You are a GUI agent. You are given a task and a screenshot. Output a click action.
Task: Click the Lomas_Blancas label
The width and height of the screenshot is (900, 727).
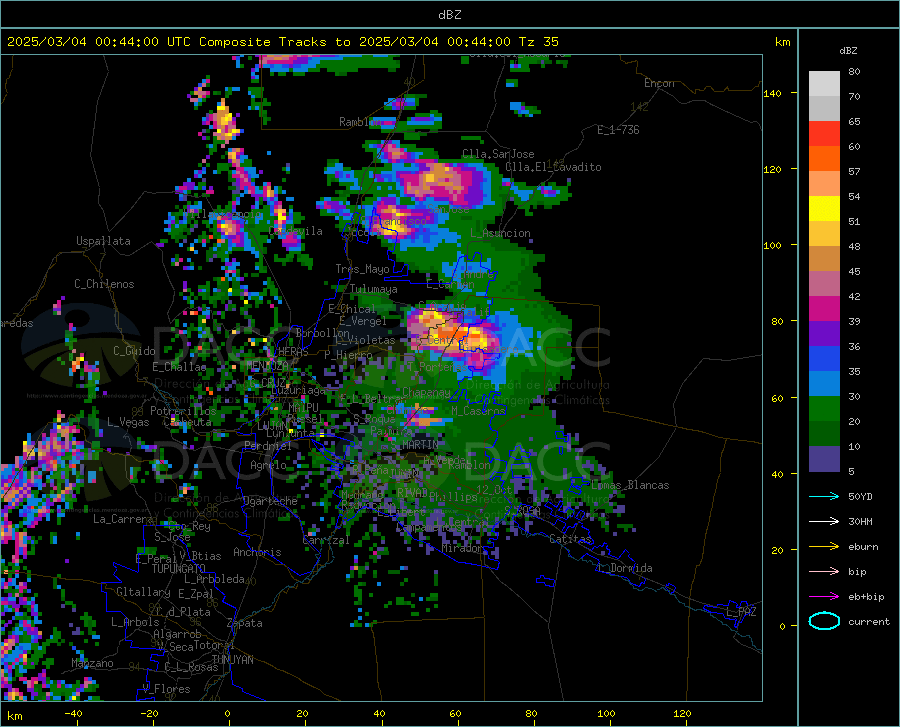point(630,485)
